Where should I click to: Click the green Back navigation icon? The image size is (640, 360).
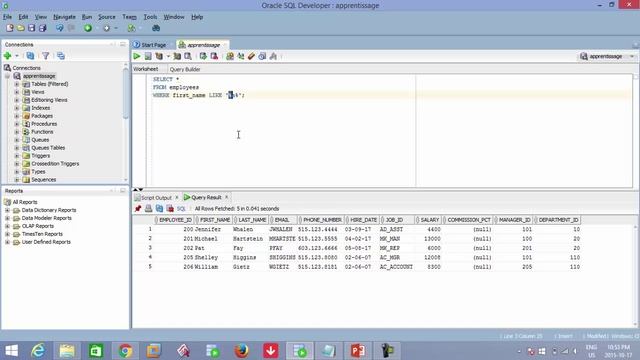pyautogui.click(x=88, y=28)
